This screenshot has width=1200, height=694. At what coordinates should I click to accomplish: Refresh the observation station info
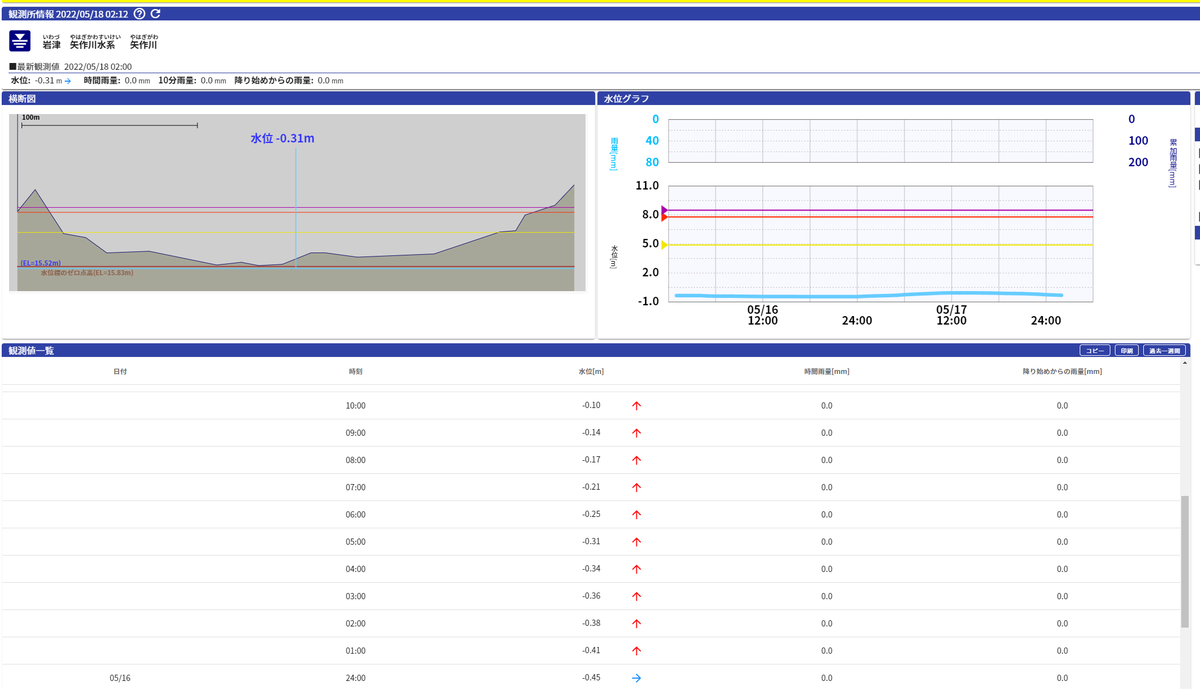(155, 14)
